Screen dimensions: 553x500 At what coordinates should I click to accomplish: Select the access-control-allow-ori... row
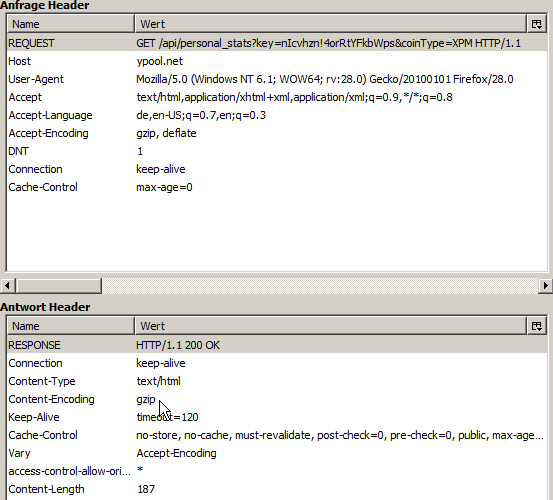pyautogui.click(x=277, y=471)
